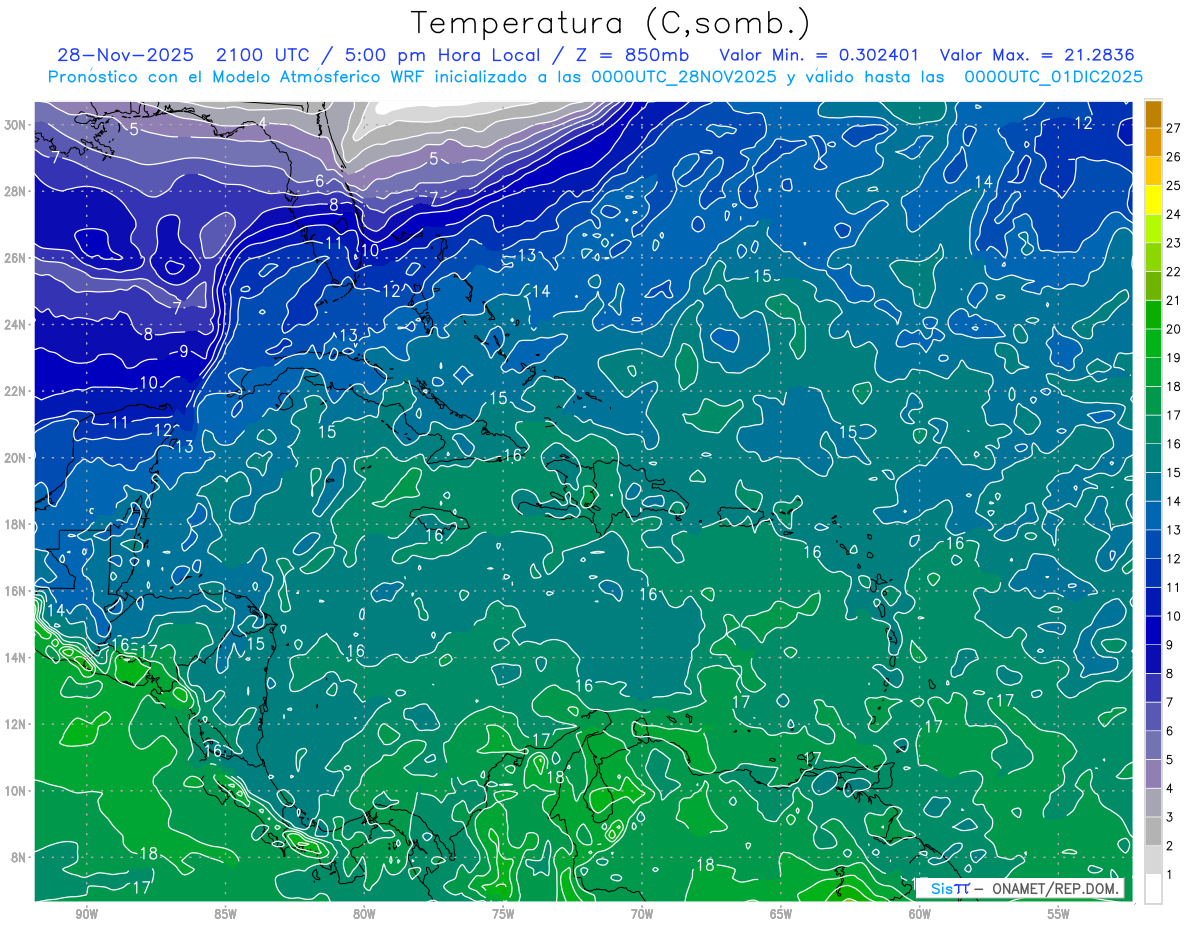Click the legend value "19" on the colorbar
1200x927 pixels.
[1173, 358]
